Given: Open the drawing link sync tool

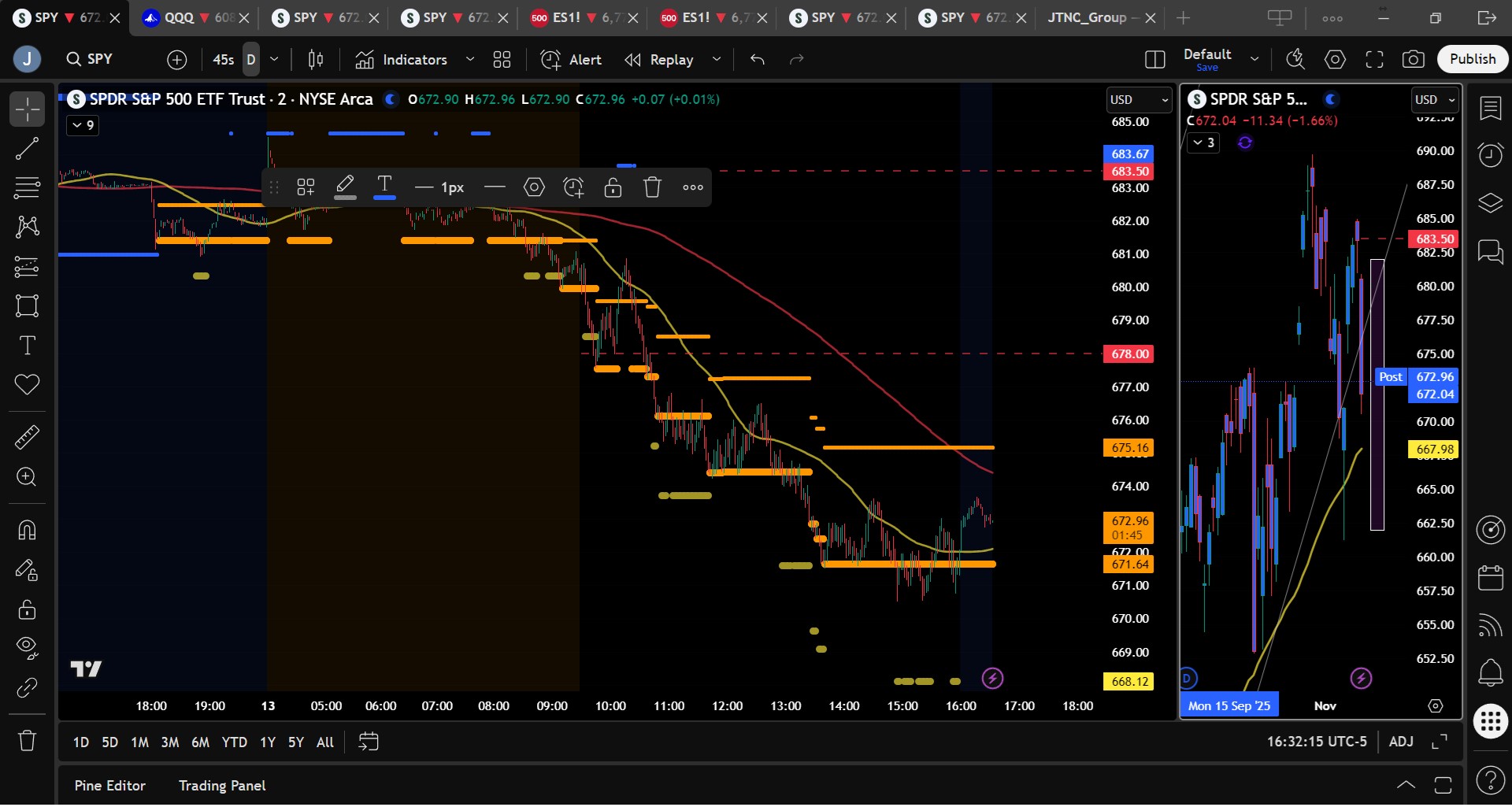Looking at the screenshot, I should coord(27,687).
